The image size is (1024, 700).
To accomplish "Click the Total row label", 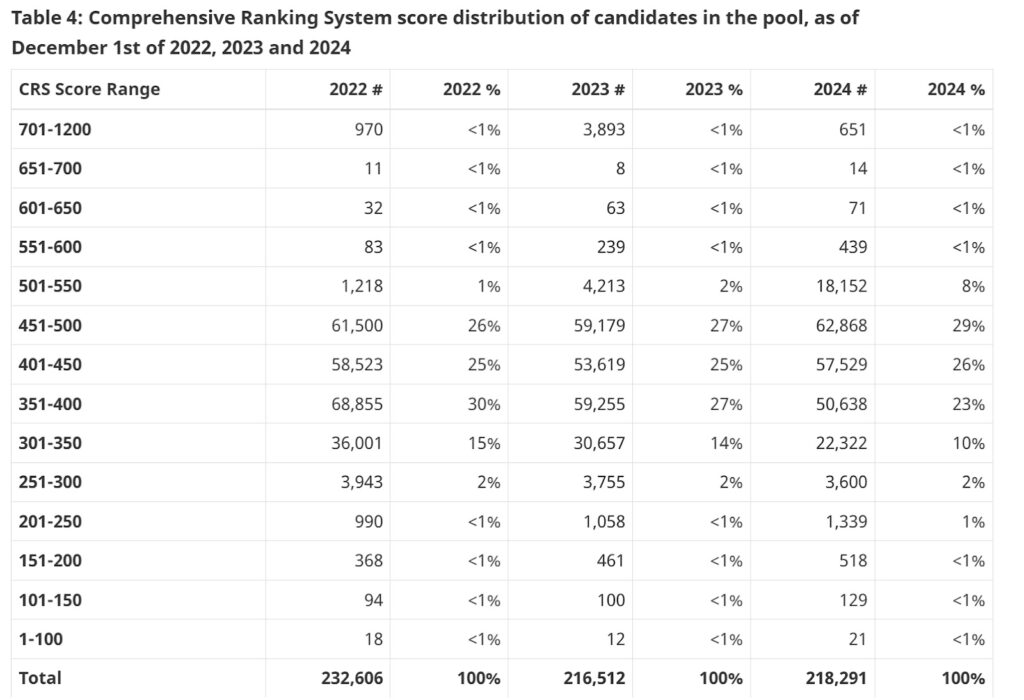I will point(40,678).
